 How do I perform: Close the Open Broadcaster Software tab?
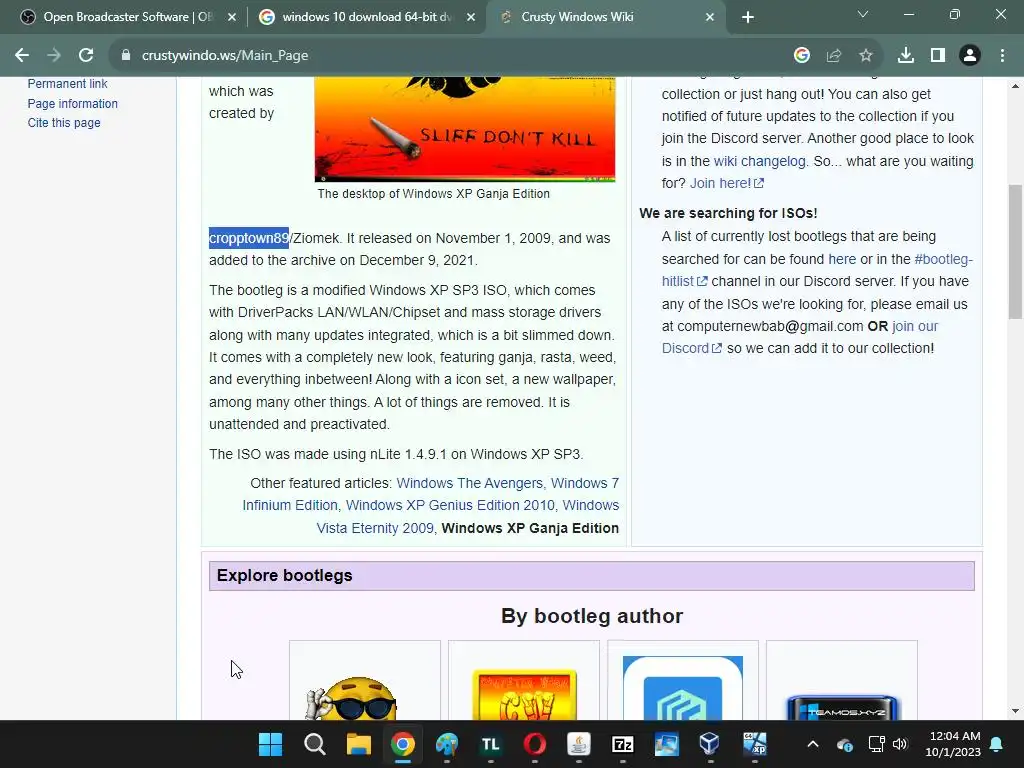point(232,18)
